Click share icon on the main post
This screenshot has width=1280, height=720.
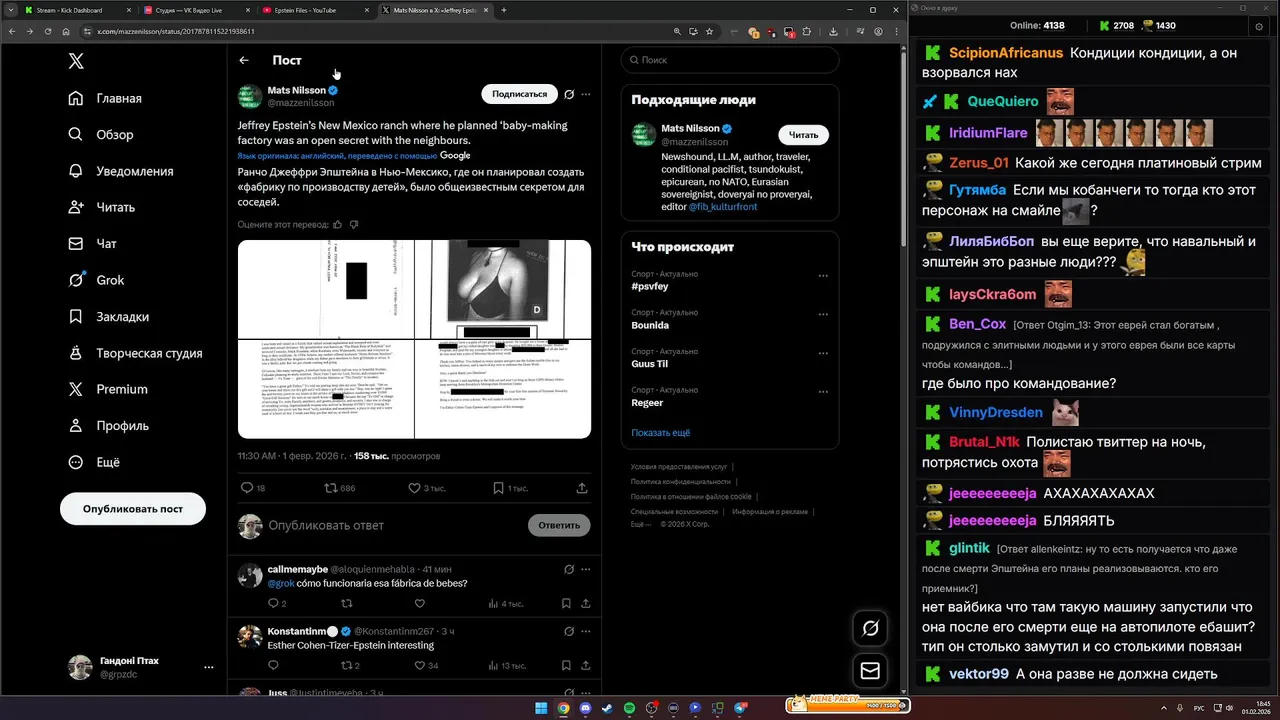(x=582, y=488)
